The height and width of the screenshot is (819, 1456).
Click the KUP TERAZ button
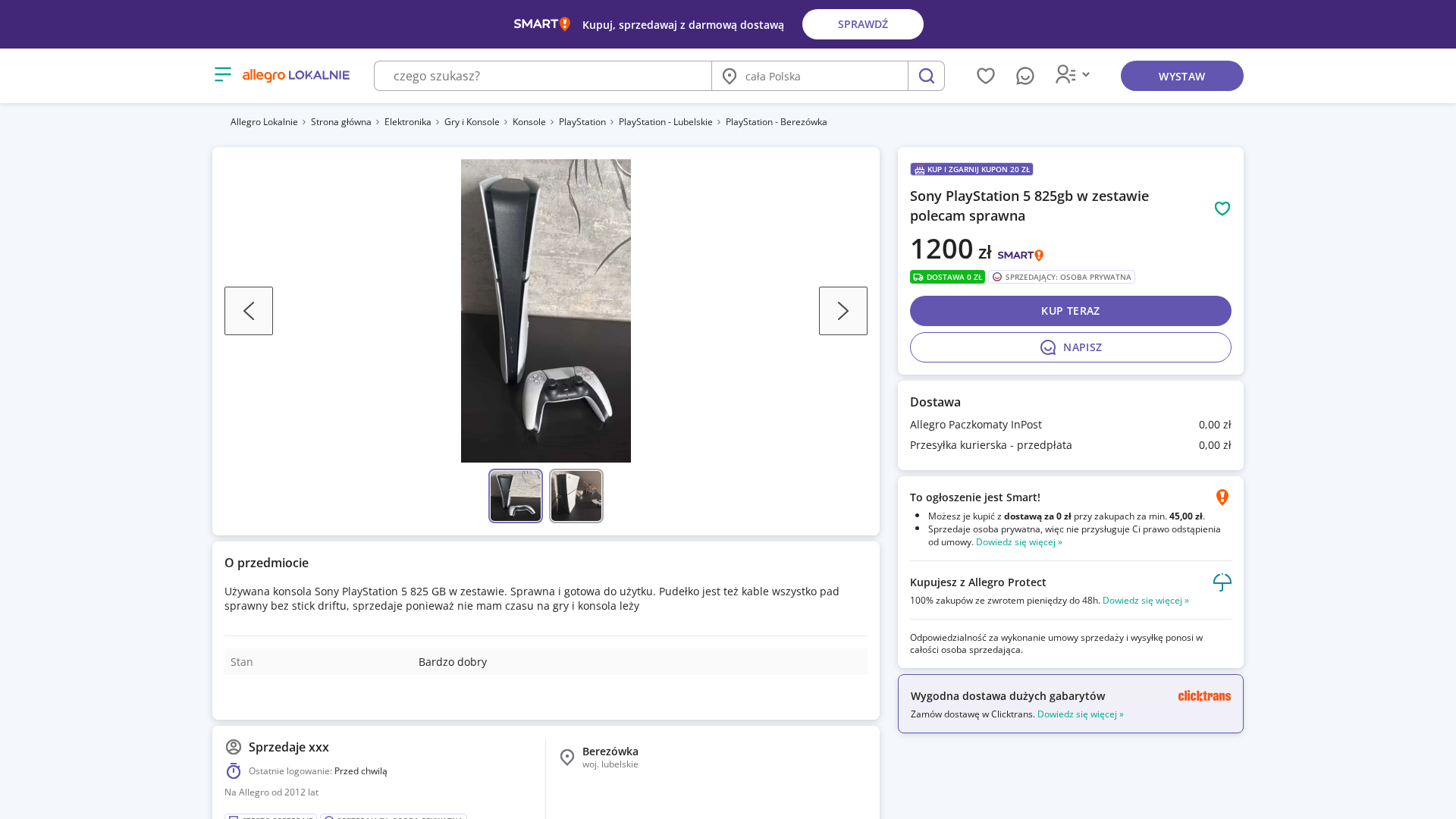click(x=1070, y=311)
